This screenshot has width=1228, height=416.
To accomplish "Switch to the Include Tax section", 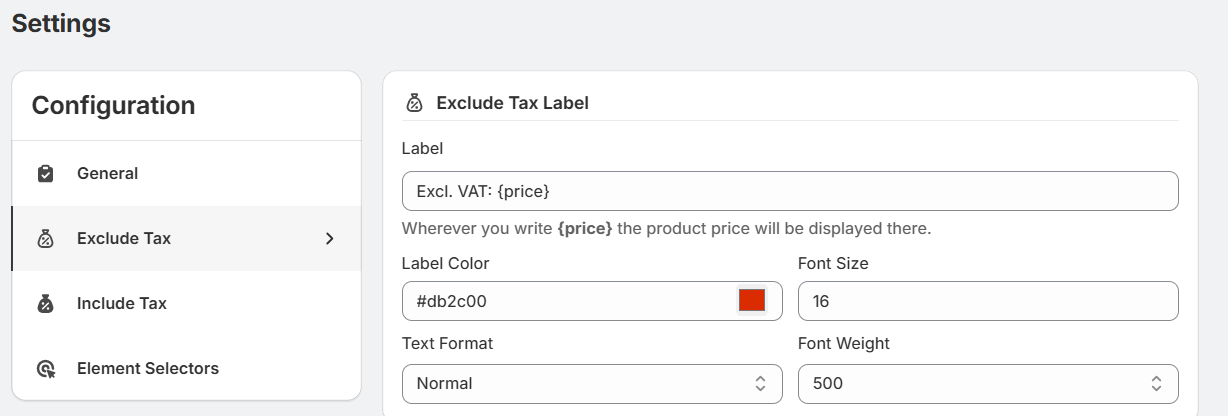I will click(x=122, y=304).
